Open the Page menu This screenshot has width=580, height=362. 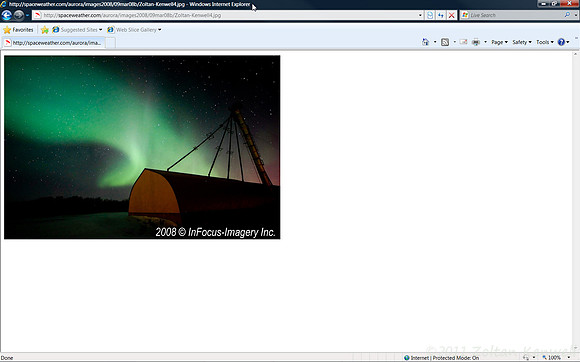tap(499, 42)
